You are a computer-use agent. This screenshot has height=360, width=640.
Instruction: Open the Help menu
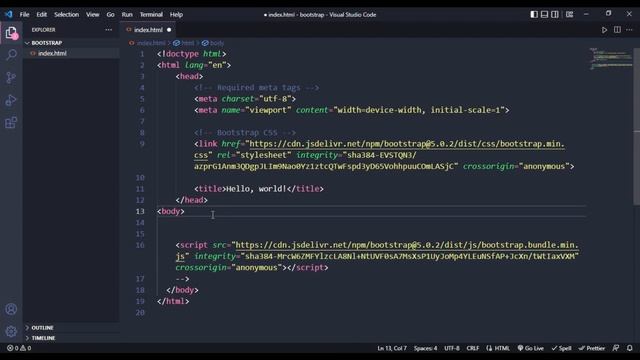click(176, 14)
